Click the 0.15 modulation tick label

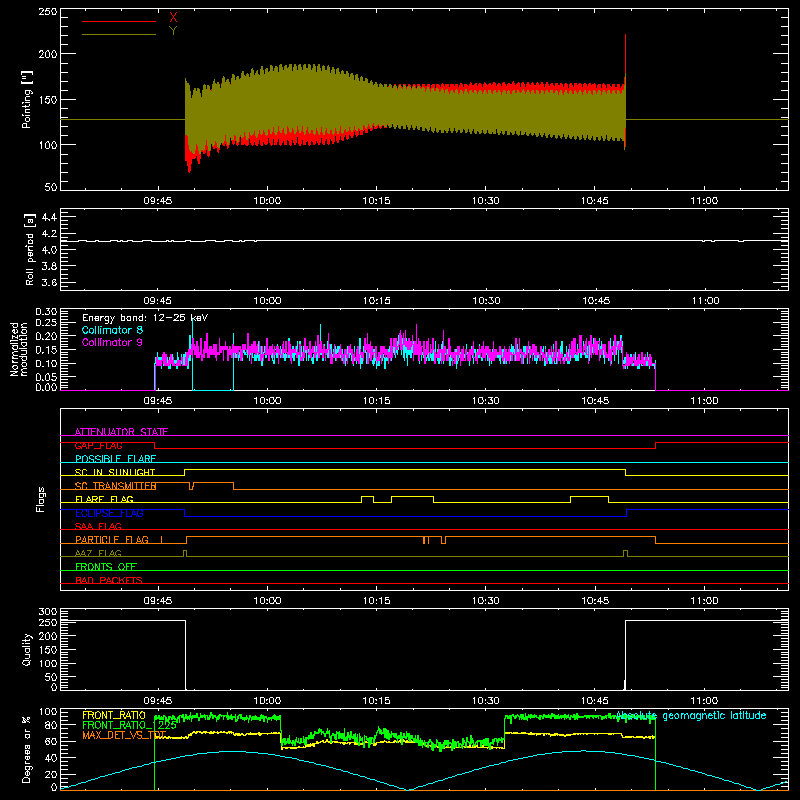pos(46,350)
